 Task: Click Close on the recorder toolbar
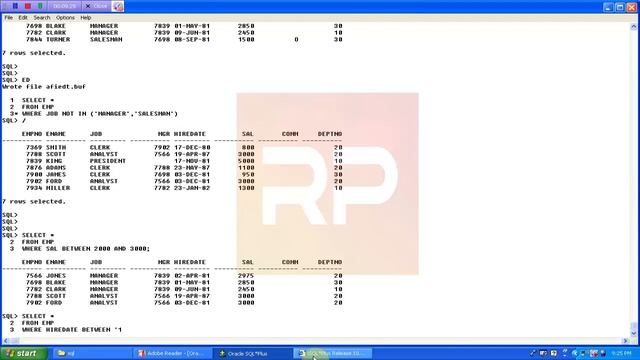coord(96,6)
